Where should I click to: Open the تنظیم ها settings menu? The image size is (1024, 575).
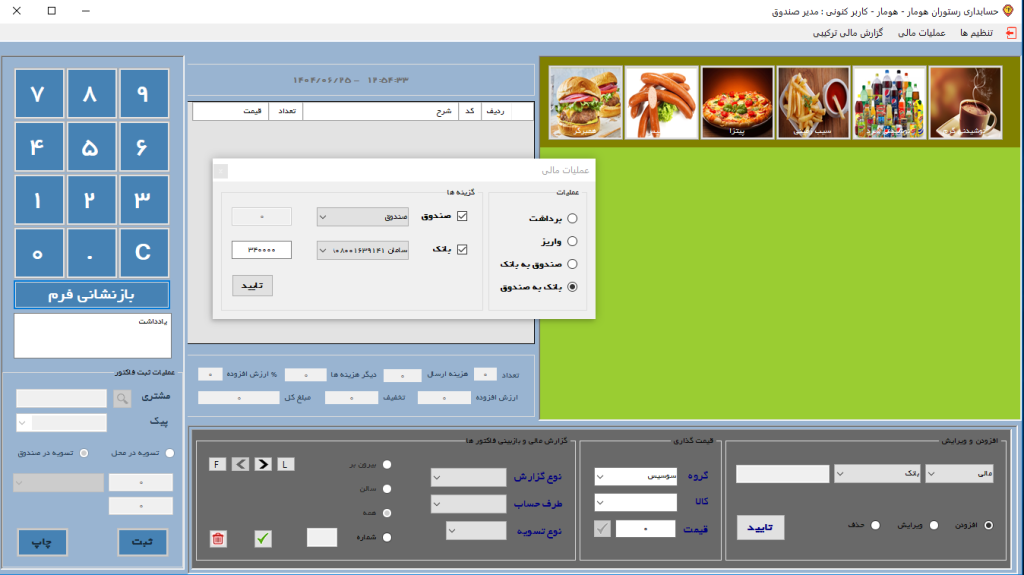click(x=976, y=33)
